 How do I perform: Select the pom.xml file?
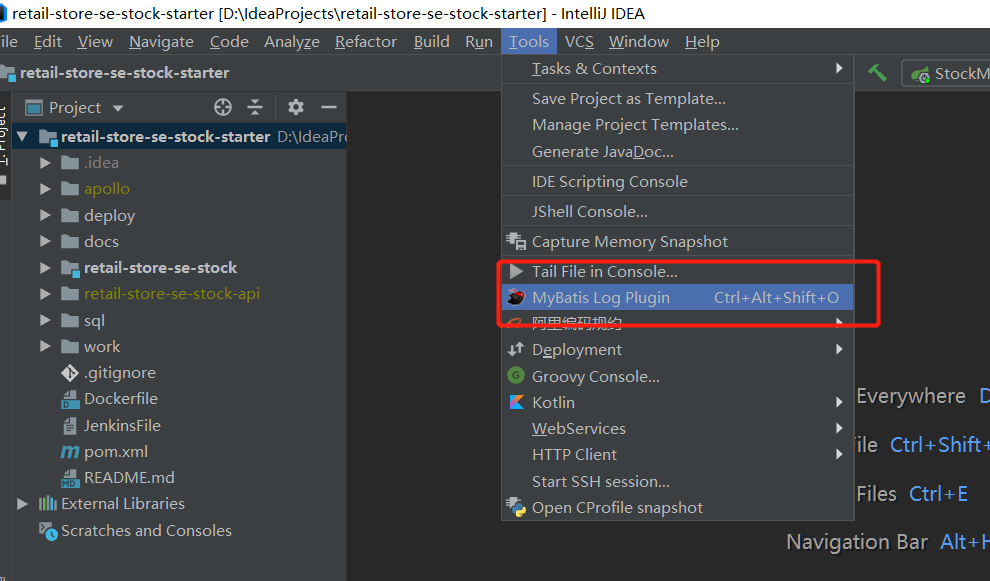click(116, 452)
